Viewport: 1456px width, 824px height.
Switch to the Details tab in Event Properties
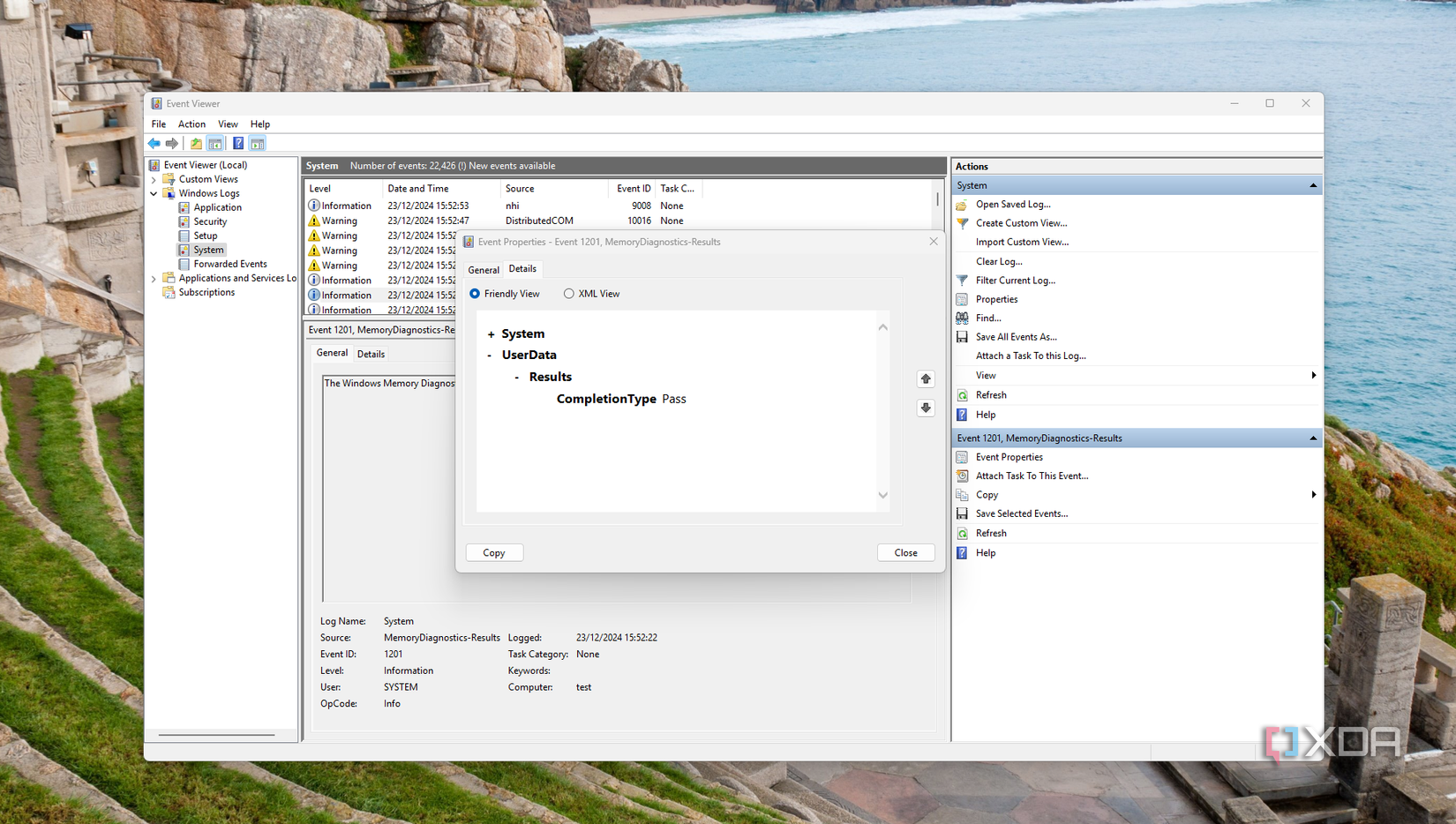tap(522, 269)
